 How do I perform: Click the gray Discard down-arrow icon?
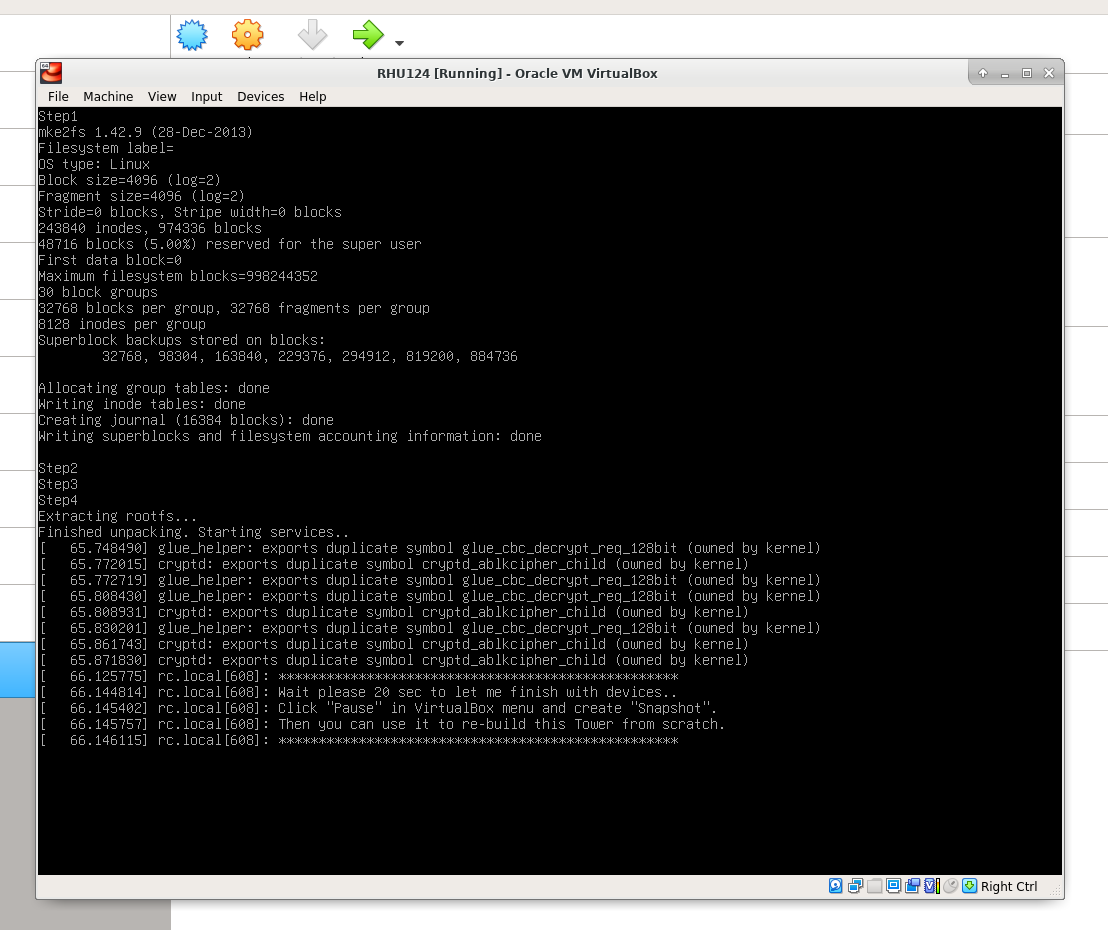(312, 35)
